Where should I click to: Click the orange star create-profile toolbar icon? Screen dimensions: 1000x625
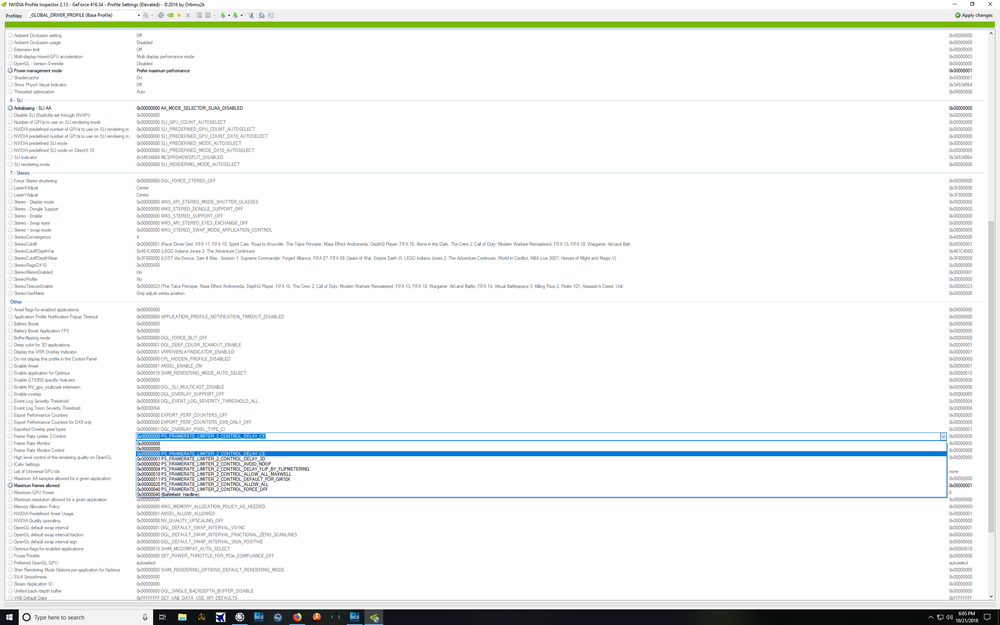tap(179, 15)
